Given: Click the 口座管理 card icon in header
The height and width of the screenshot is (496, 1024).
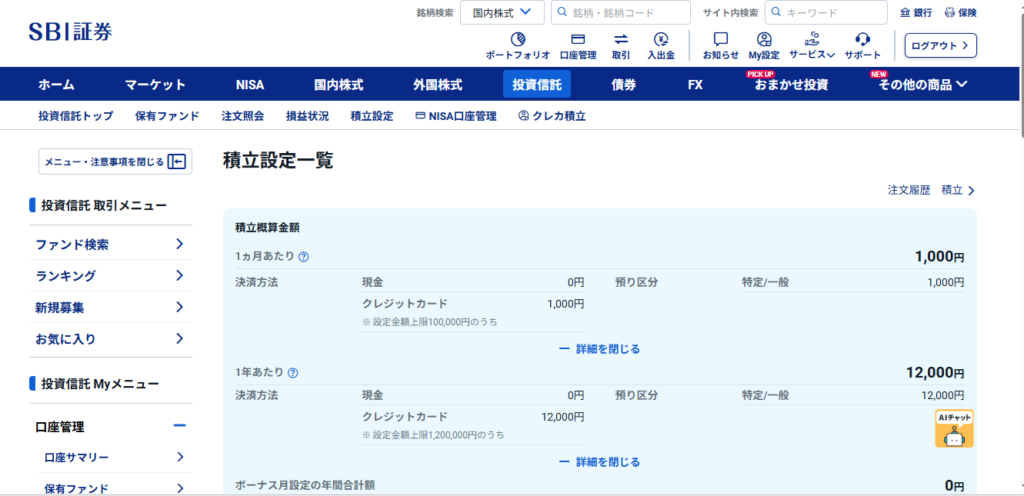Looking at the screenshot, I should [577, 40].
